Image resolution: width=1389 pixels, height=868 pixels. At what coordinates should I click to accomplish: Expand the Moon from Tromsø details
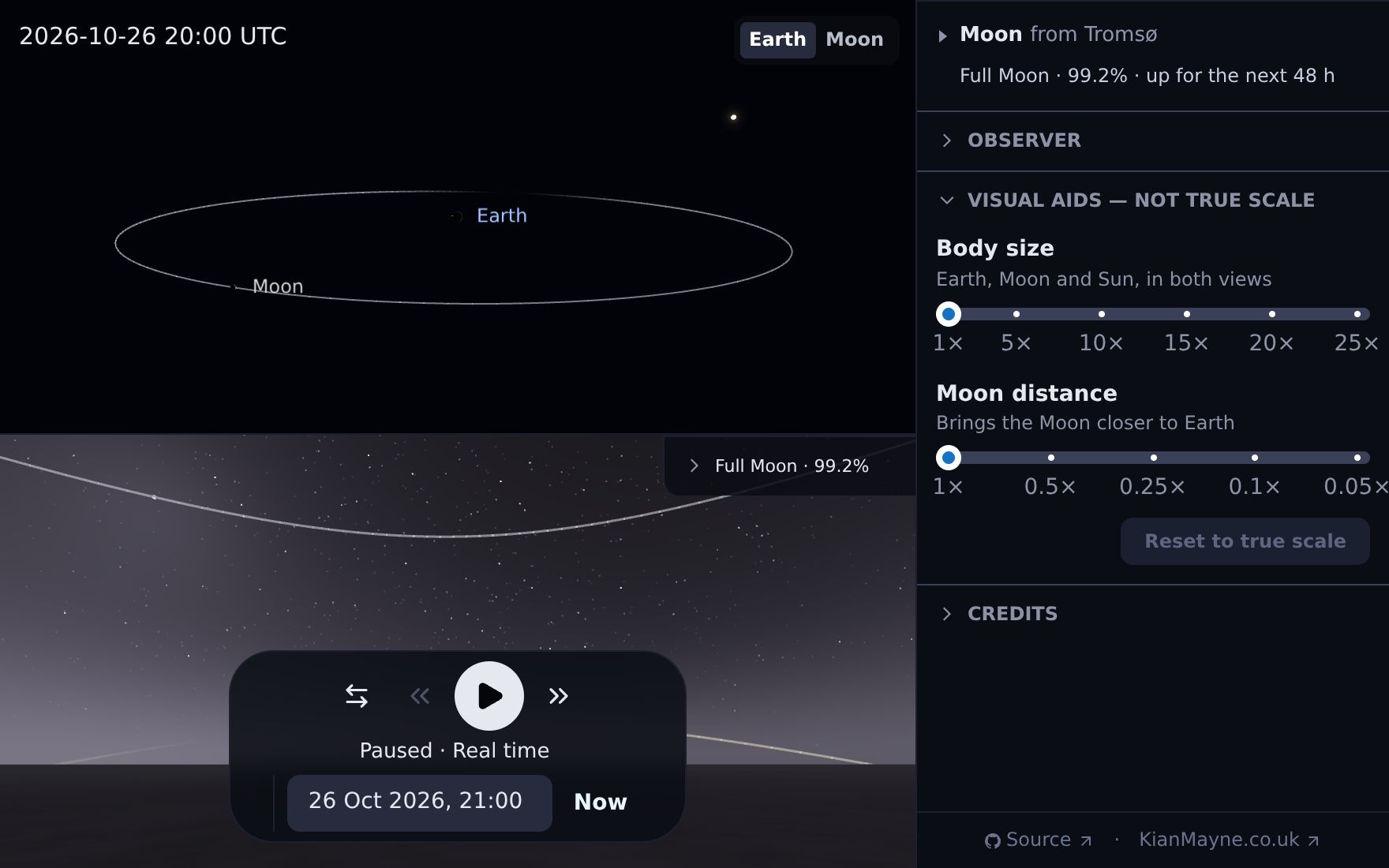(x=942, y=36)
